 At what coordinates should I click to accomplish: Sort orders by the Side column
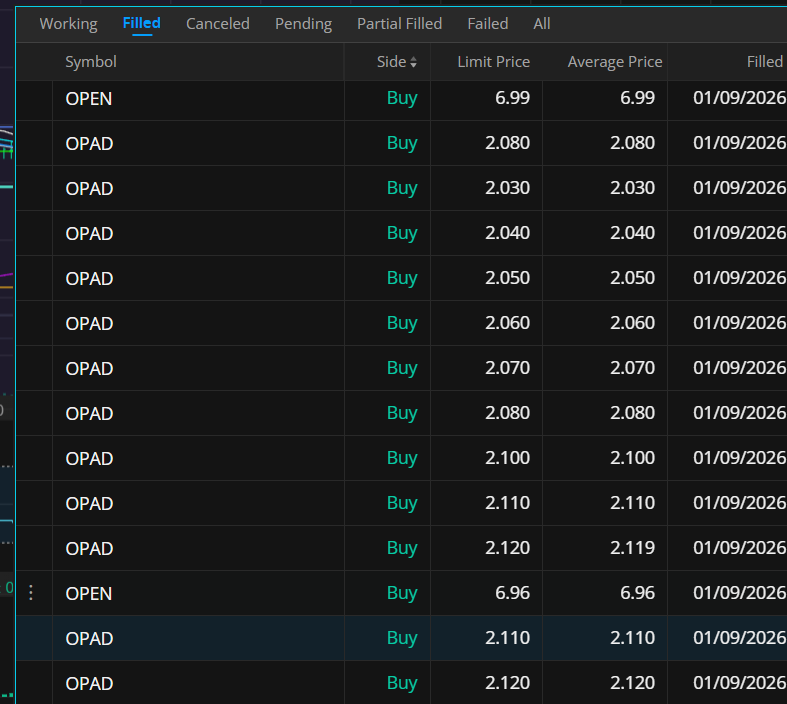[x=397, y=62]
